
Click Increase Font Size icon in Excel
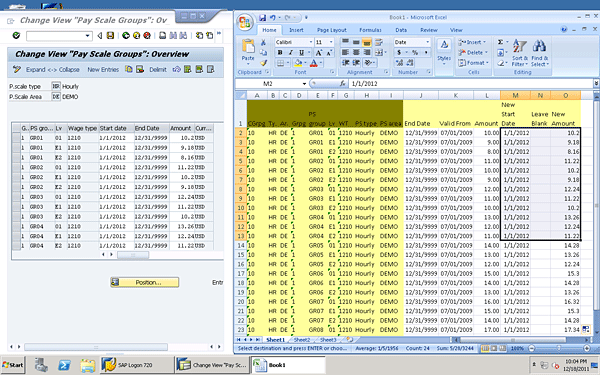pos(318,53)
